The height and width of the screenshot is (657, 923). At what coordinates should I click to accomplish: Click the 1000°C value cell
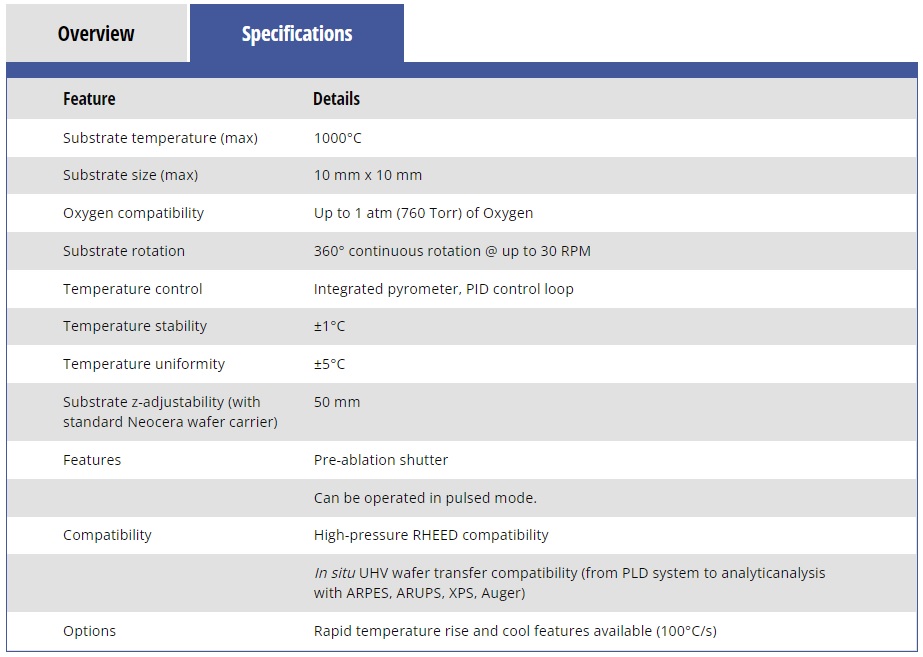(x=337, y=138)
